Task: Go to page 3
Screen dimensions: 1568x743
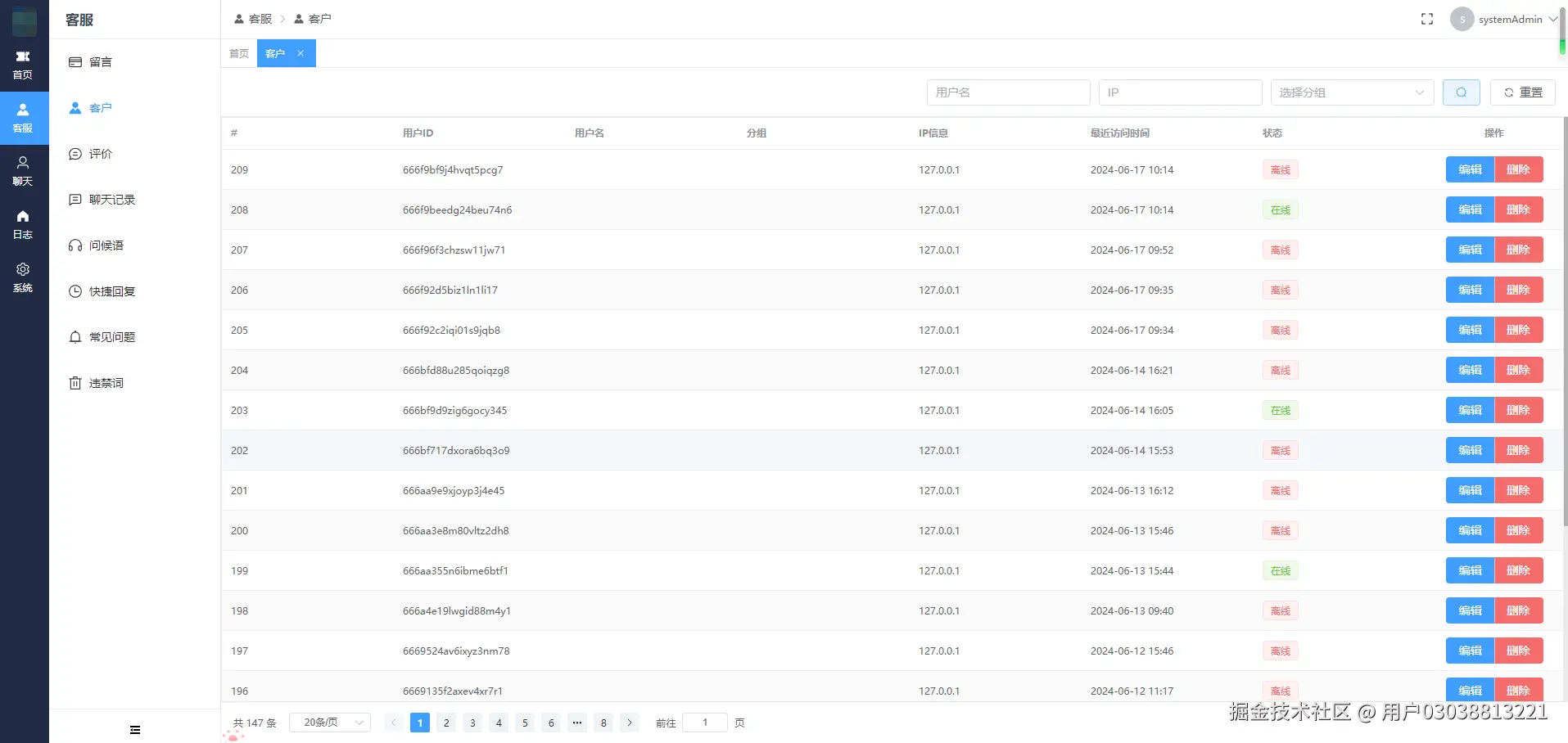Action: click(x=472, y=723)
